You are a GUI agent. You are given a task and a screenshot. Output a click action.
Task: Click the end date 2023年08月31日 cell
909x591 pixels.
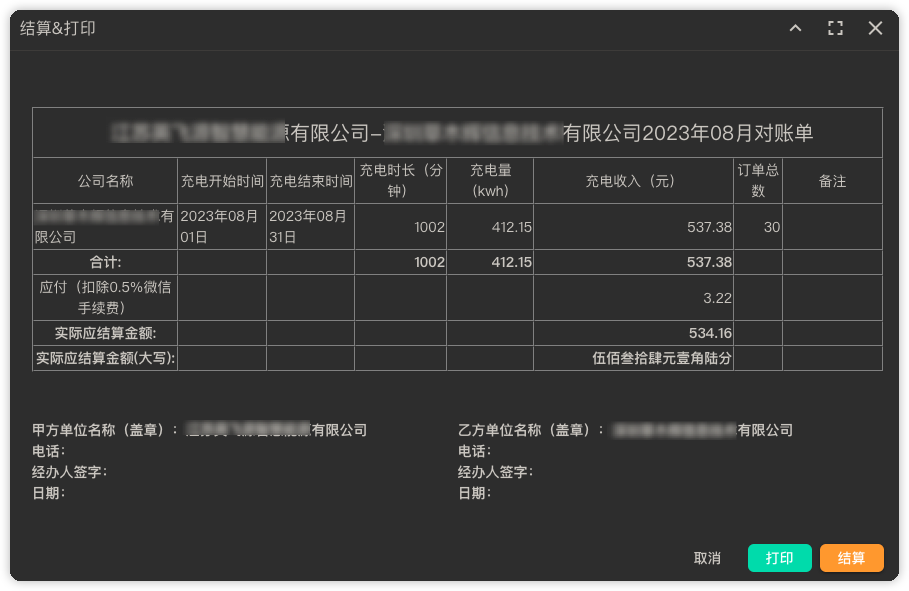[x=311, y=227]
